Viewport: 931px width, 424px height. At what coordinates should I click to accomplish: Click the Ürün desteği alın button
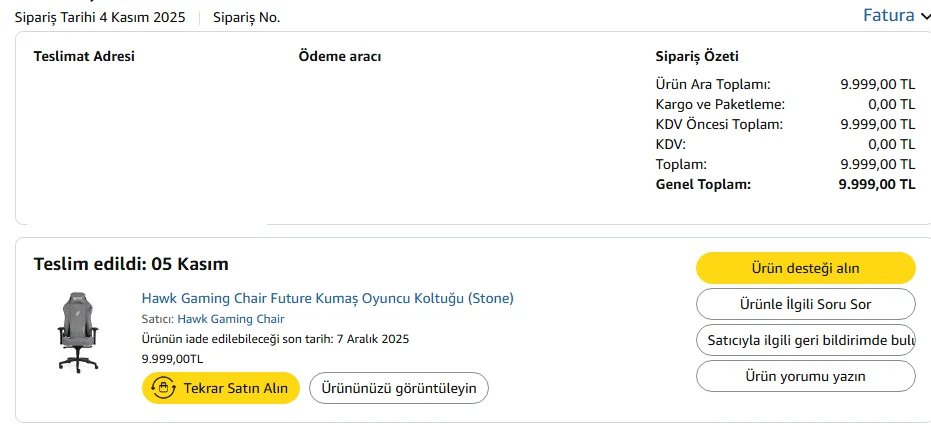805,268
